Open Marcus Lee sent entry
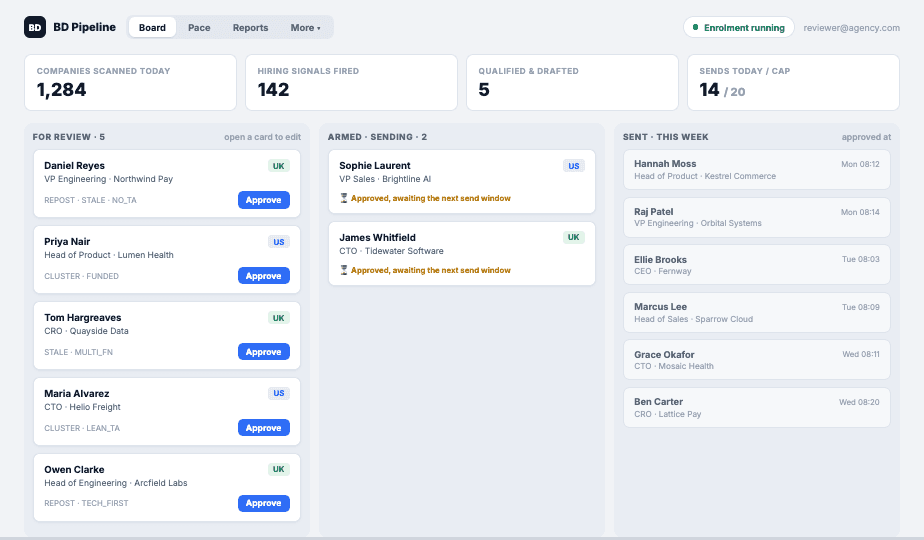The image size is (924, 540). pos(757,312)
